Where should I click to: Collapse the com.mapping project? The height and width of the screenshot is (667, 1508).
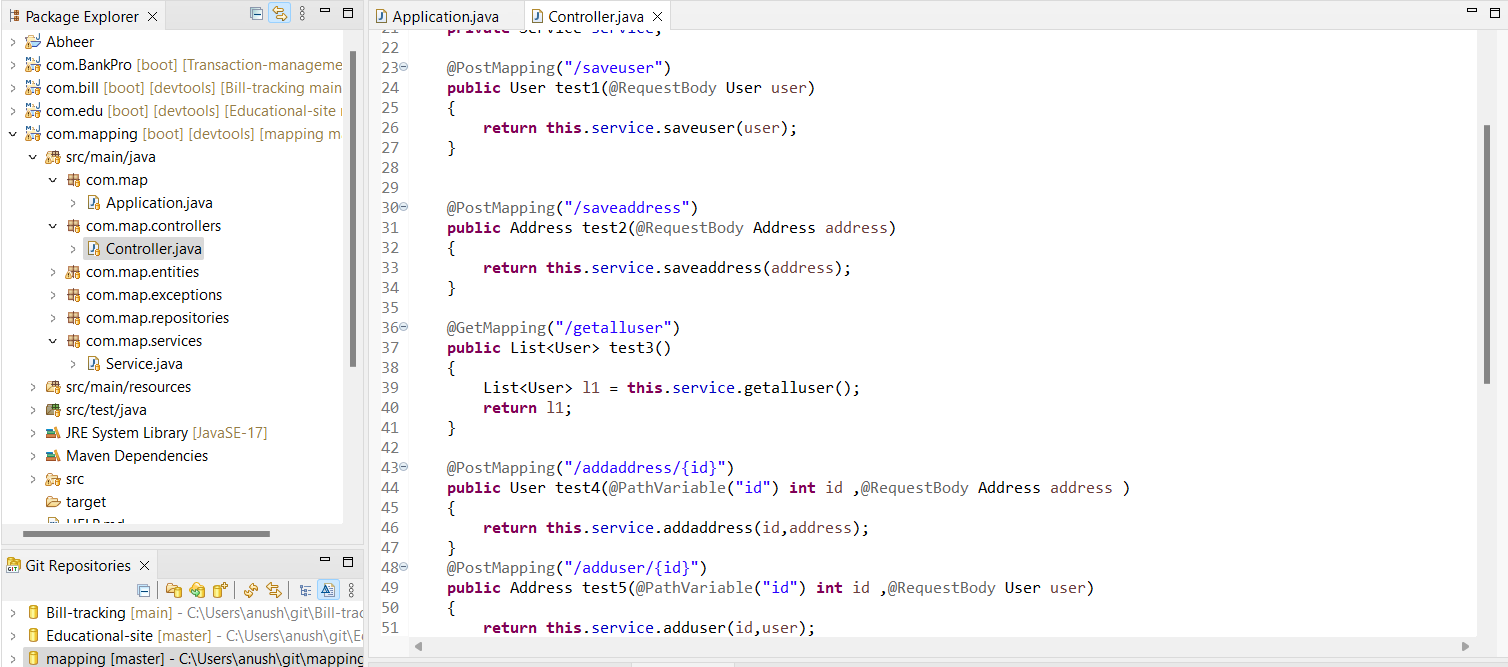10,133
